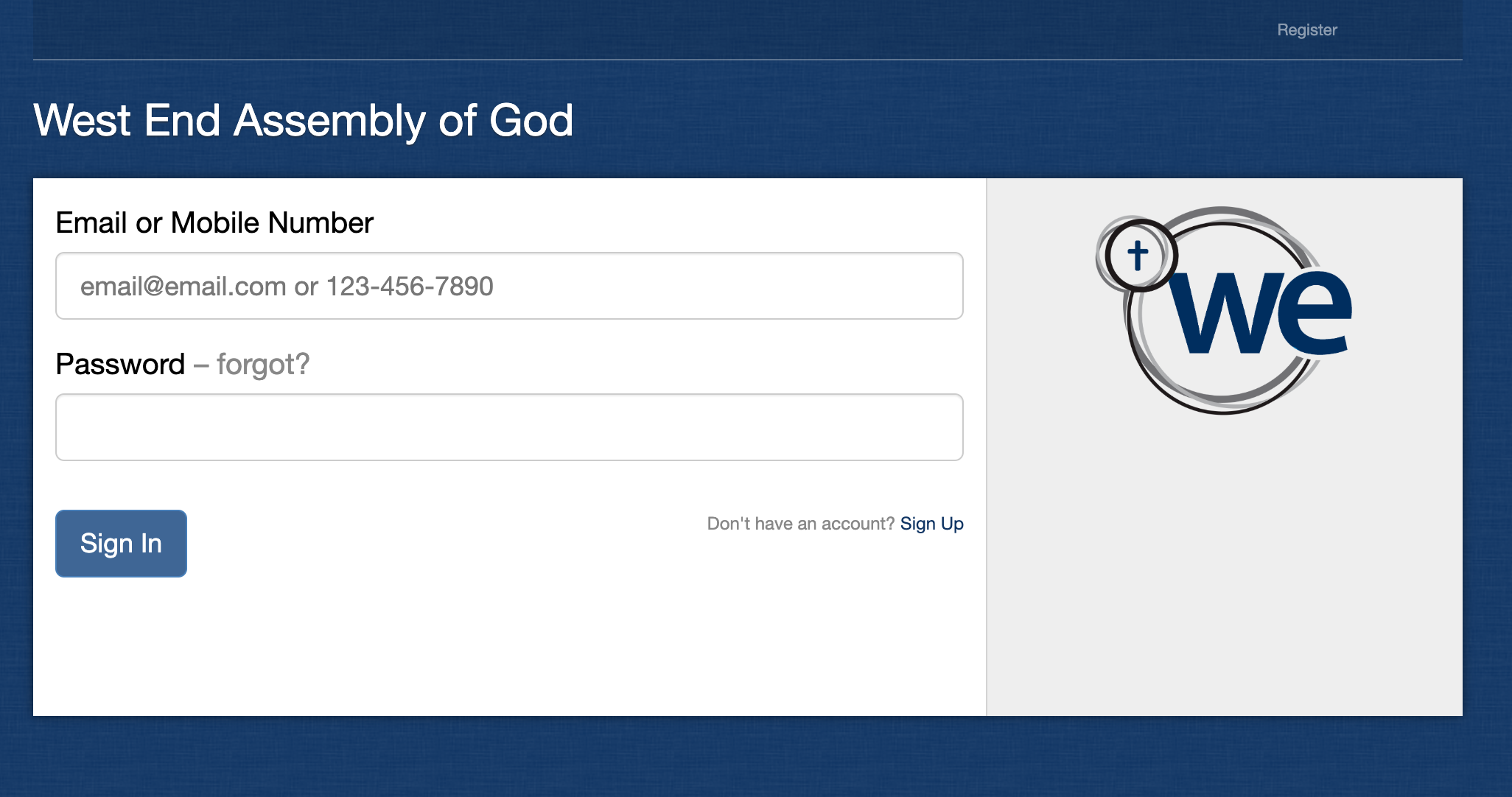
Task: Open the "forgot?" password link
Action: [262, 364]
